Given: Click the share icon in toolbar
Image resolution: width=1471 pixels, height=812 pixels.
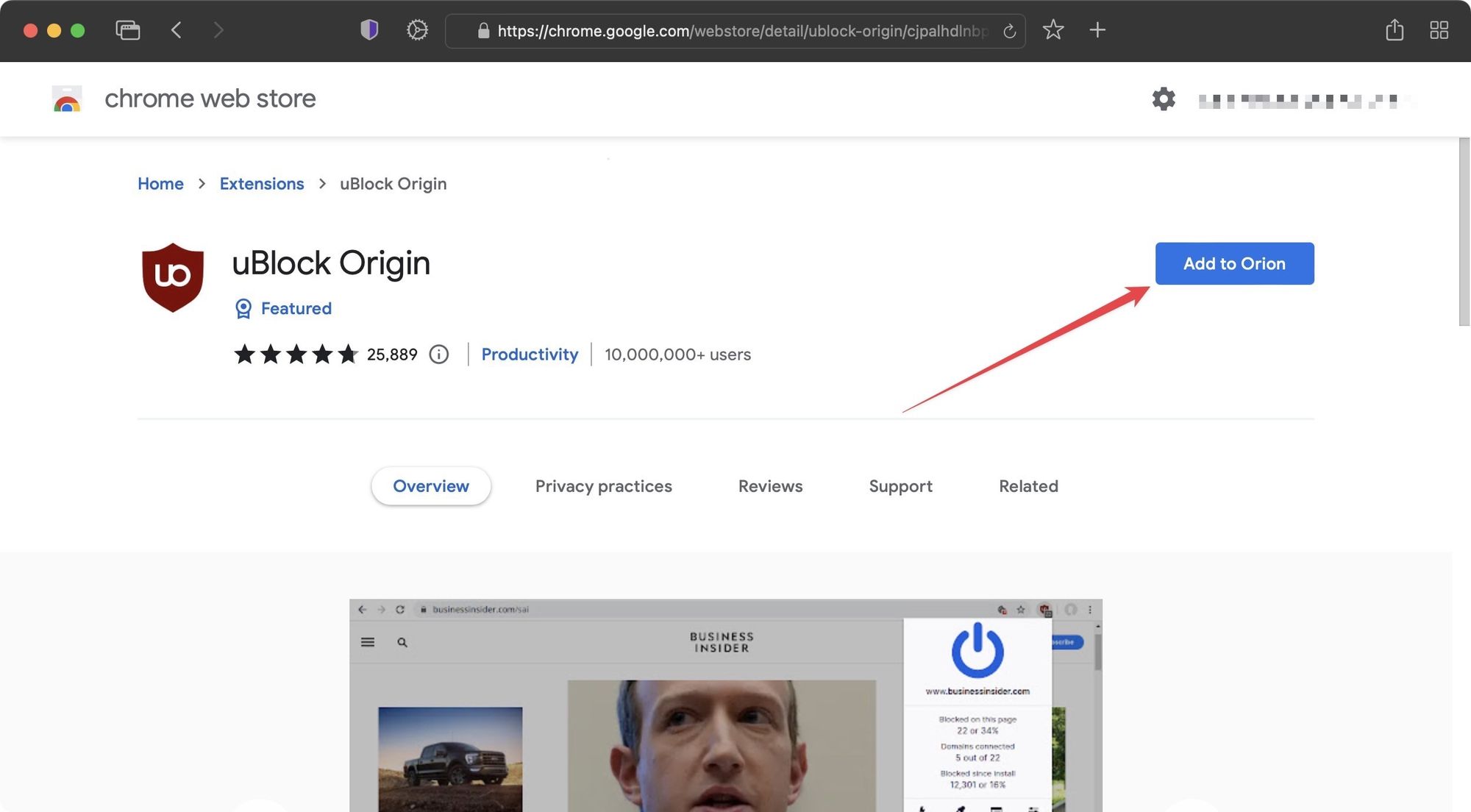Looking at the screenshot, I should pyautogui.click(x=1395, y=30).
